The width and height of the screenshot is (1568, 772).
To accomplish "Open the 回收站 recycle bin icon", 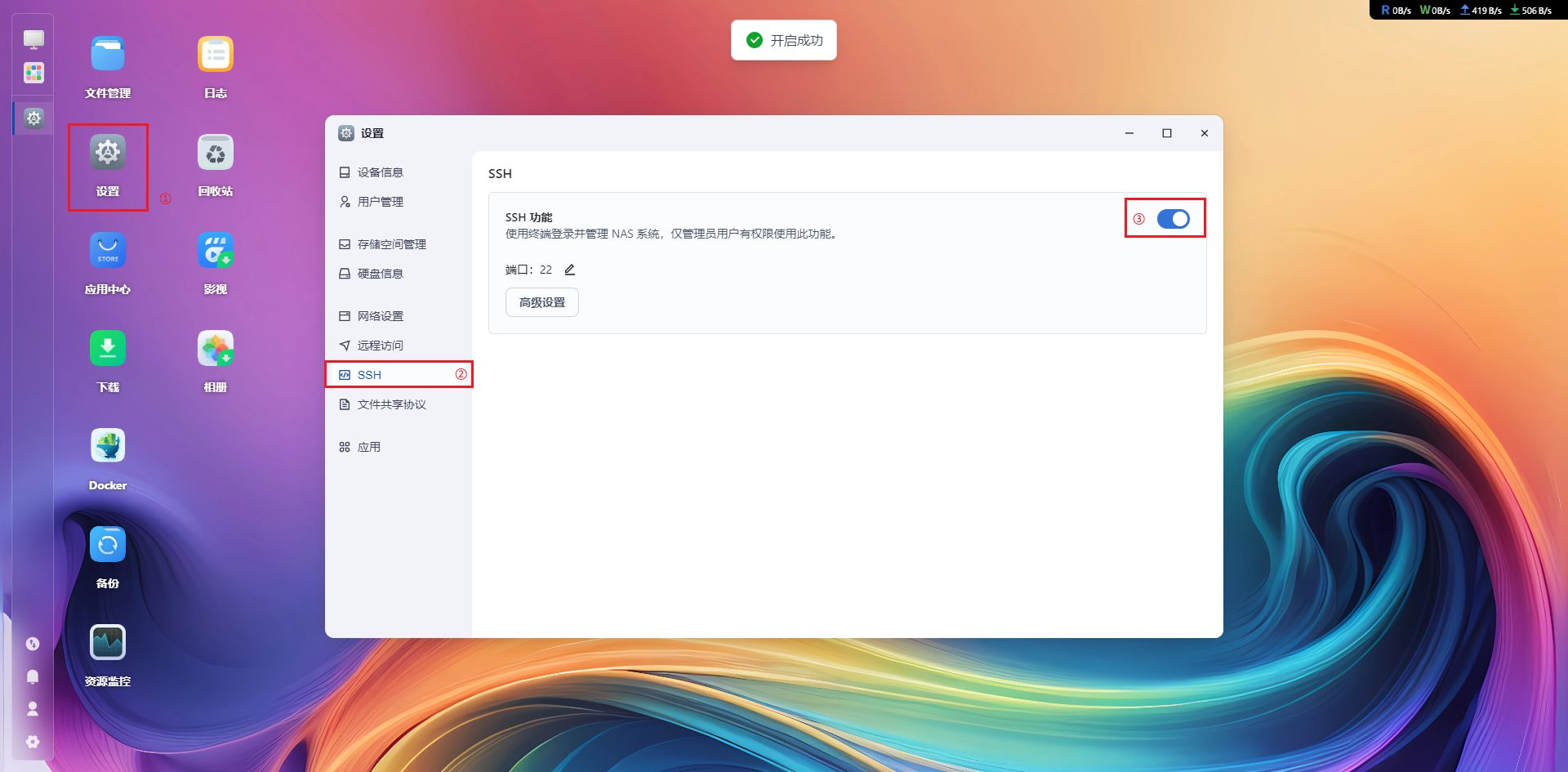I will tap(216, 153).
